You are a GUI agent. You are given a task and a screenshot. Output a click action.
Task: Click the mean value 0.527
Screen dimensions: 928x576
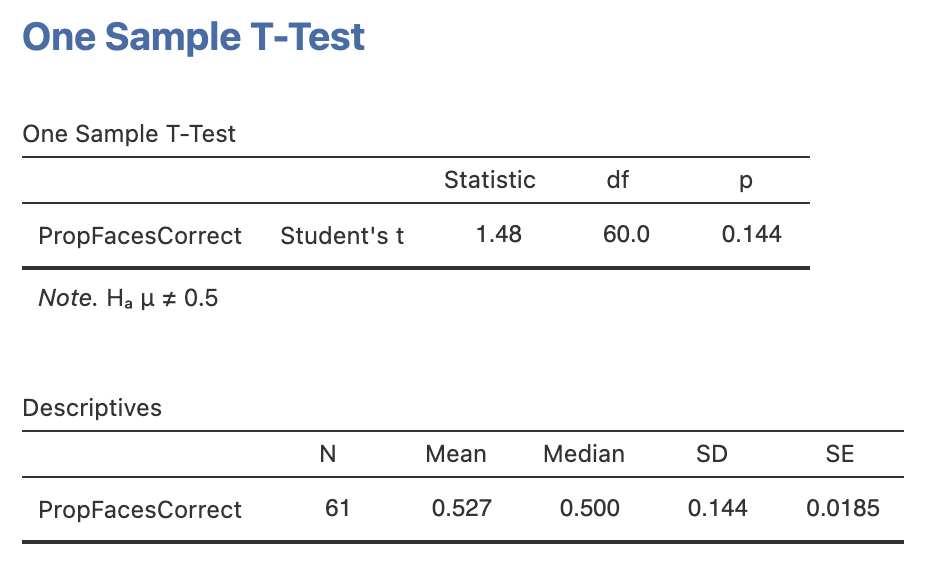pos(461,508)
